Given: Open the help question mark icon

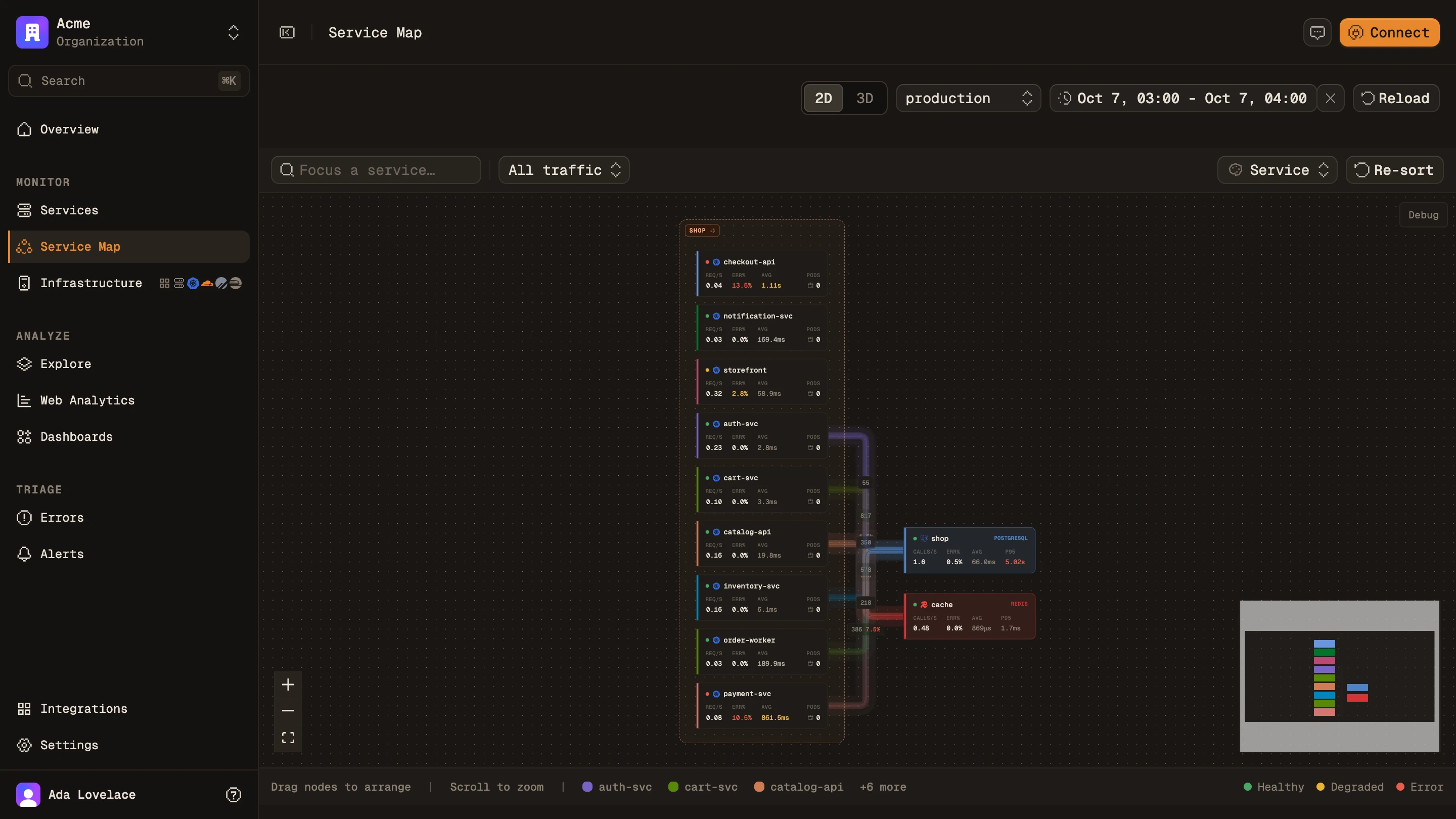Looking at the screenshot, I should (234, 795).
